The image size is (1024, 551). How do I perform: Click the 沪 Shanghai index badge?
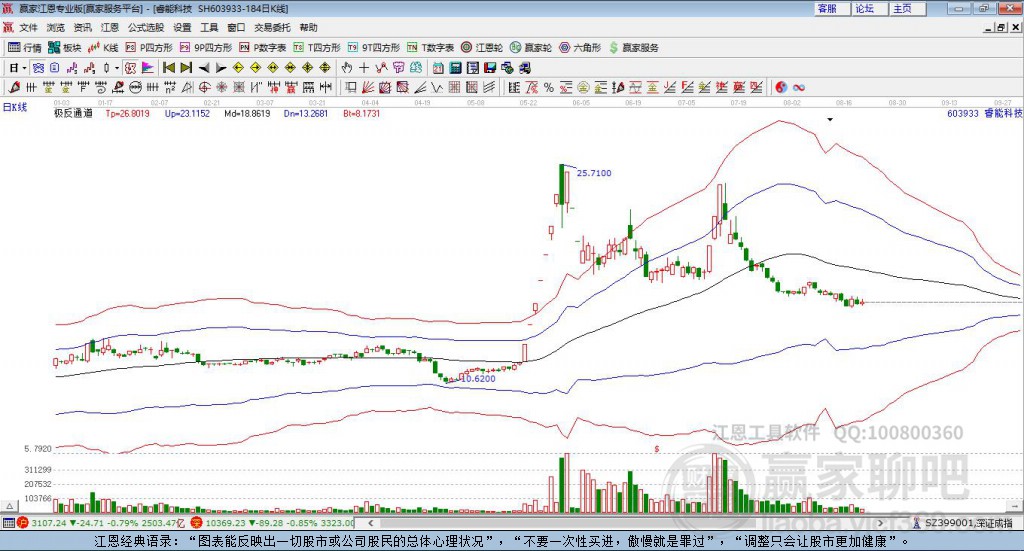[22, 523]
